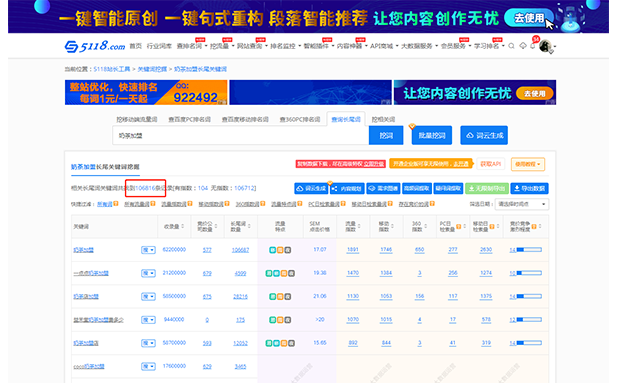Screen dimensions: 628x384
Task: Click the 所有流量词 quick filter
Action: [137, 204]
